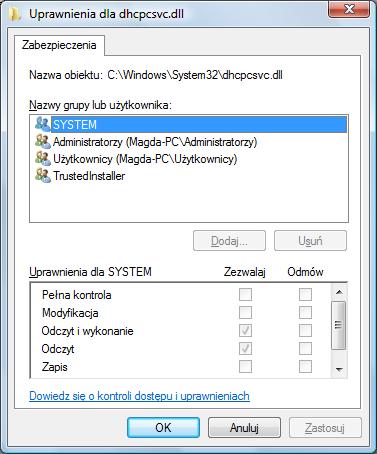Toggle Zezwalaj checkbox for Odczyt i wykonanie
Screen dimensions: 377x454
click(245, 331)
